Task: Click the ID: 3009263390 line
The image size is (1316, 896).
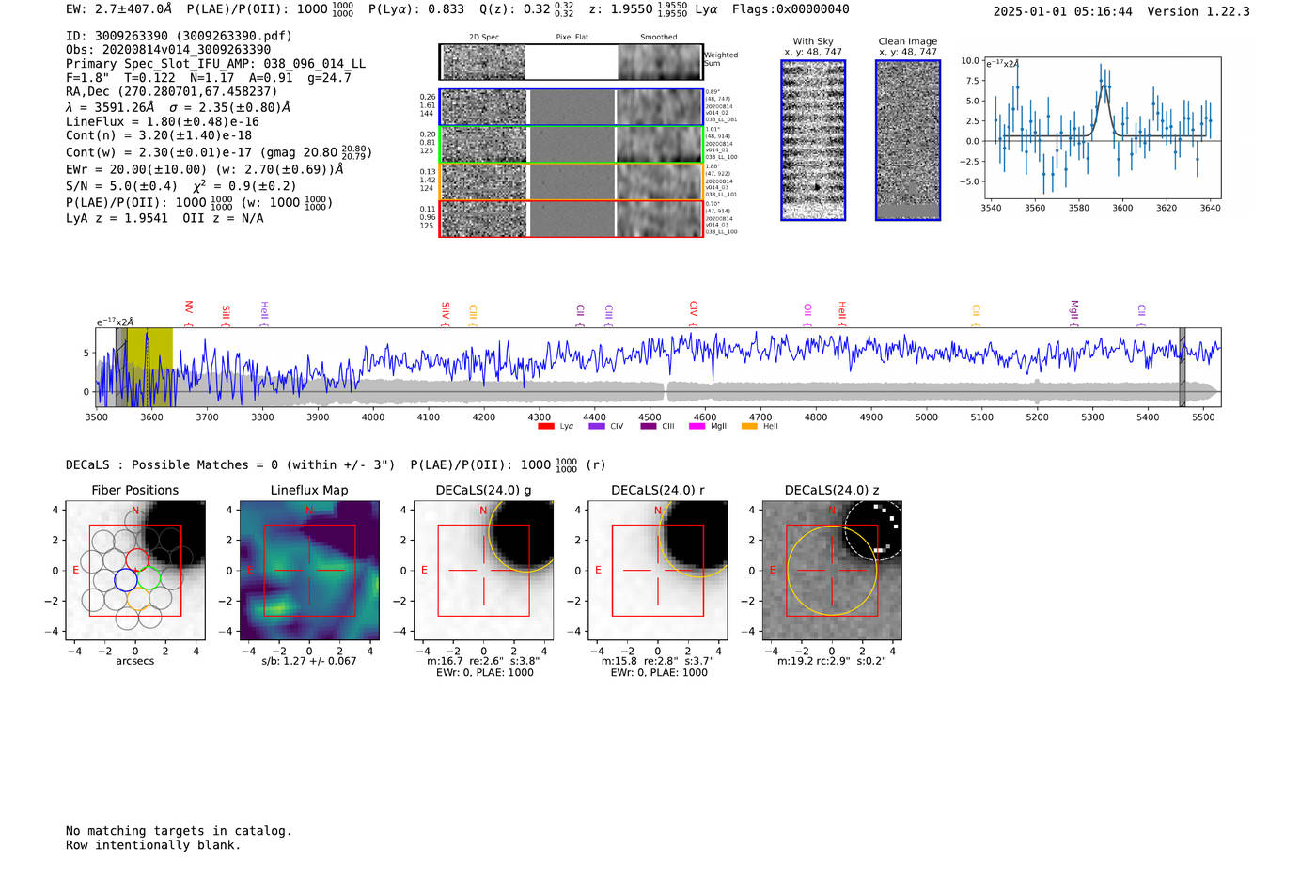Action: pyautogui.click(x=179, y=36)
